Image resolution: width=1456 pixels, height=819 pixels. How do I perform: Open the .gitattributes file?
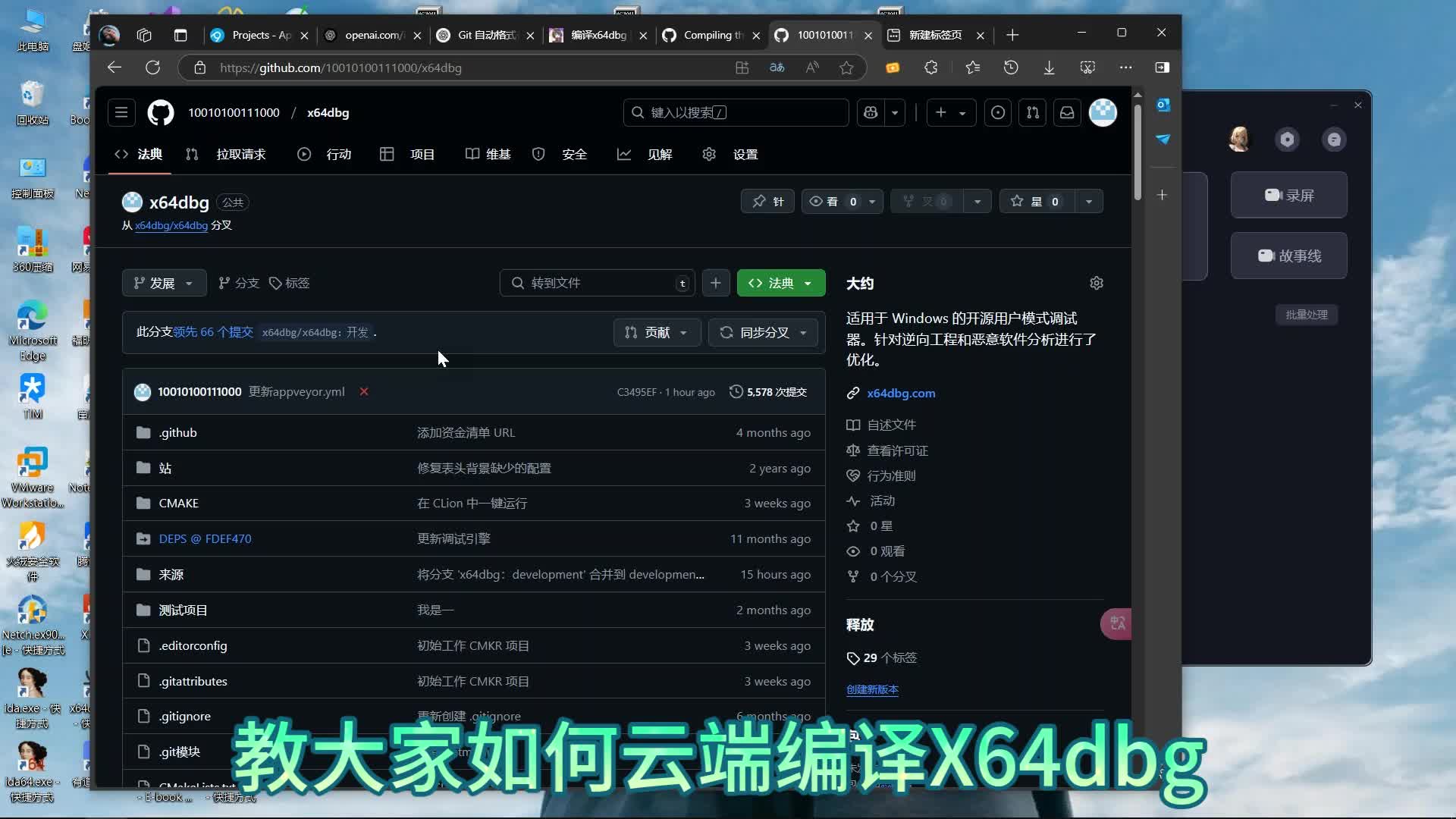coord(193,681)
